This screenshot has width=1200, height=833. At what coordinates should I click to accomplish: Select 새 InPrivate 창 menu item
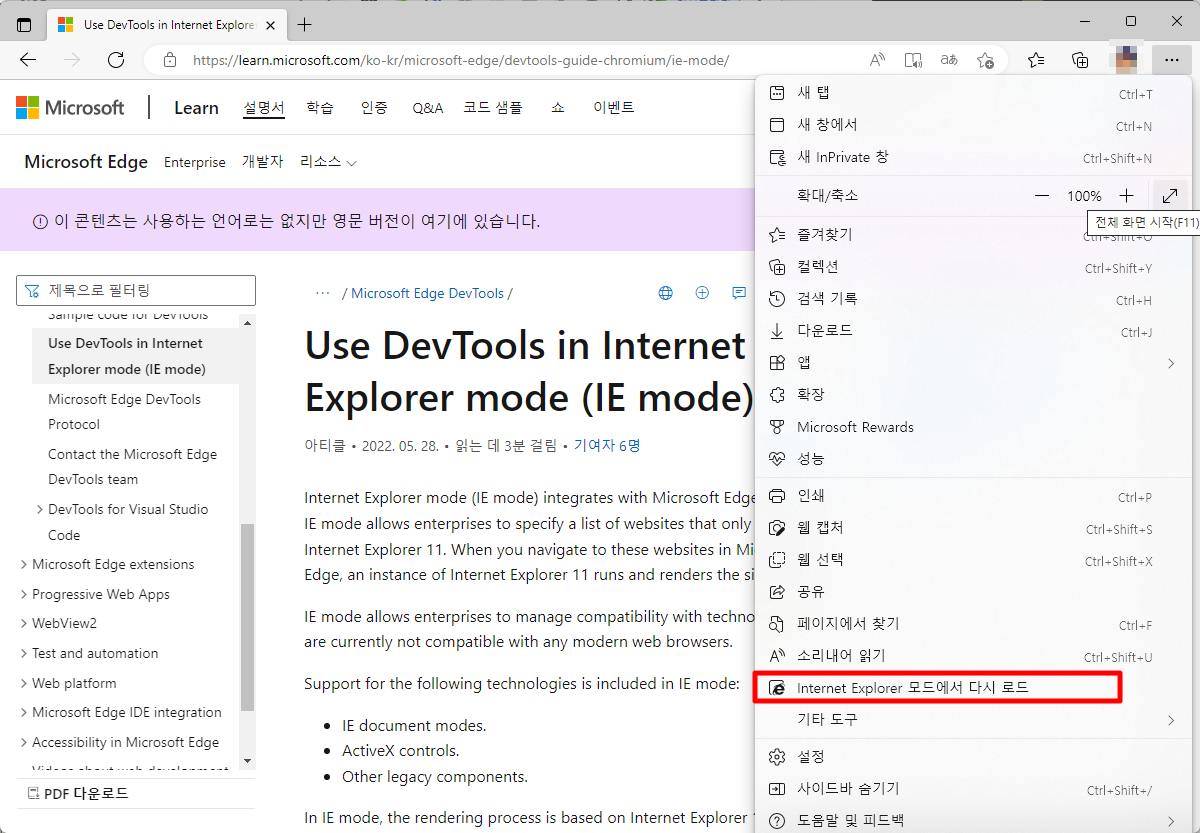[x=975, y=157]
